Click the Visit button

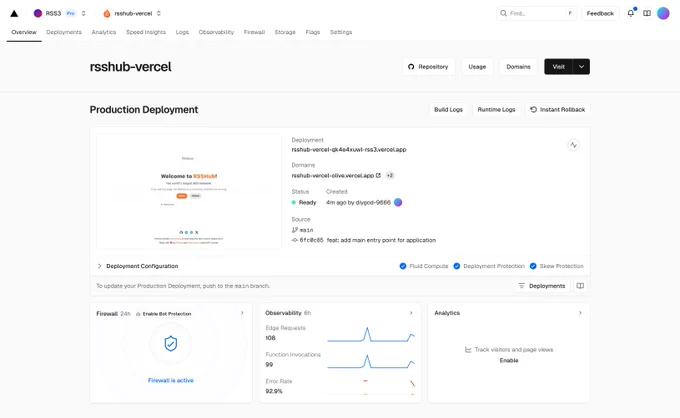pyautogui.click(x=559, y=66)
